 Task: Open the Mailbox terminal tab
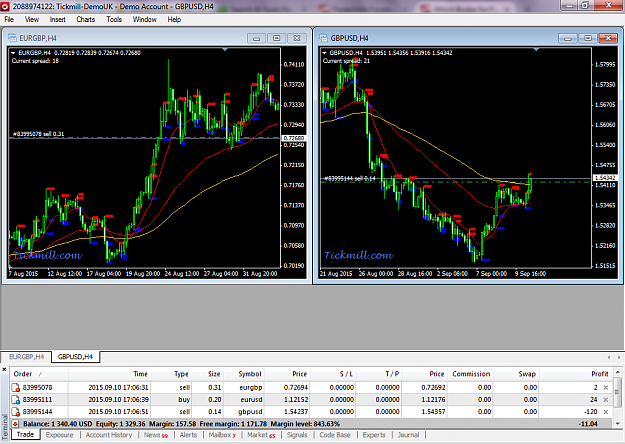(x=222, y=435)
